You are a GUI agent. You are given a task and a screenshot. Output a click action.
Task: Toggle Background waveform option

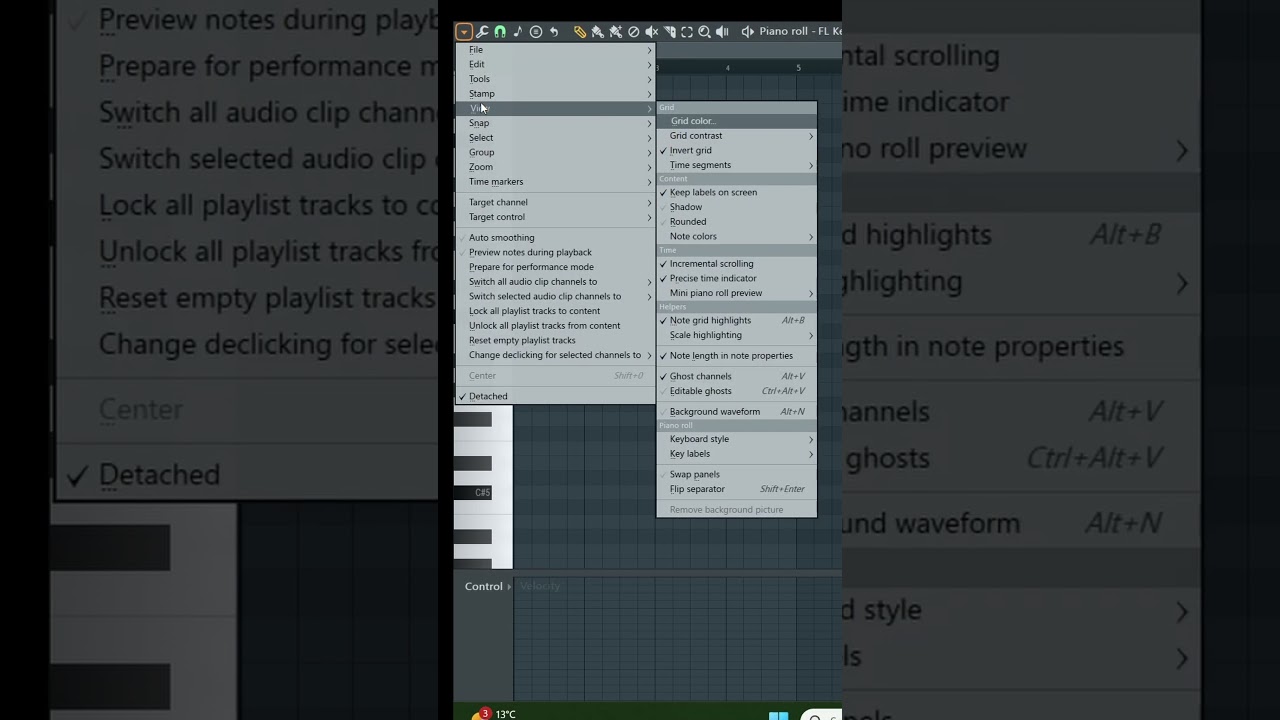coord(736,411)
